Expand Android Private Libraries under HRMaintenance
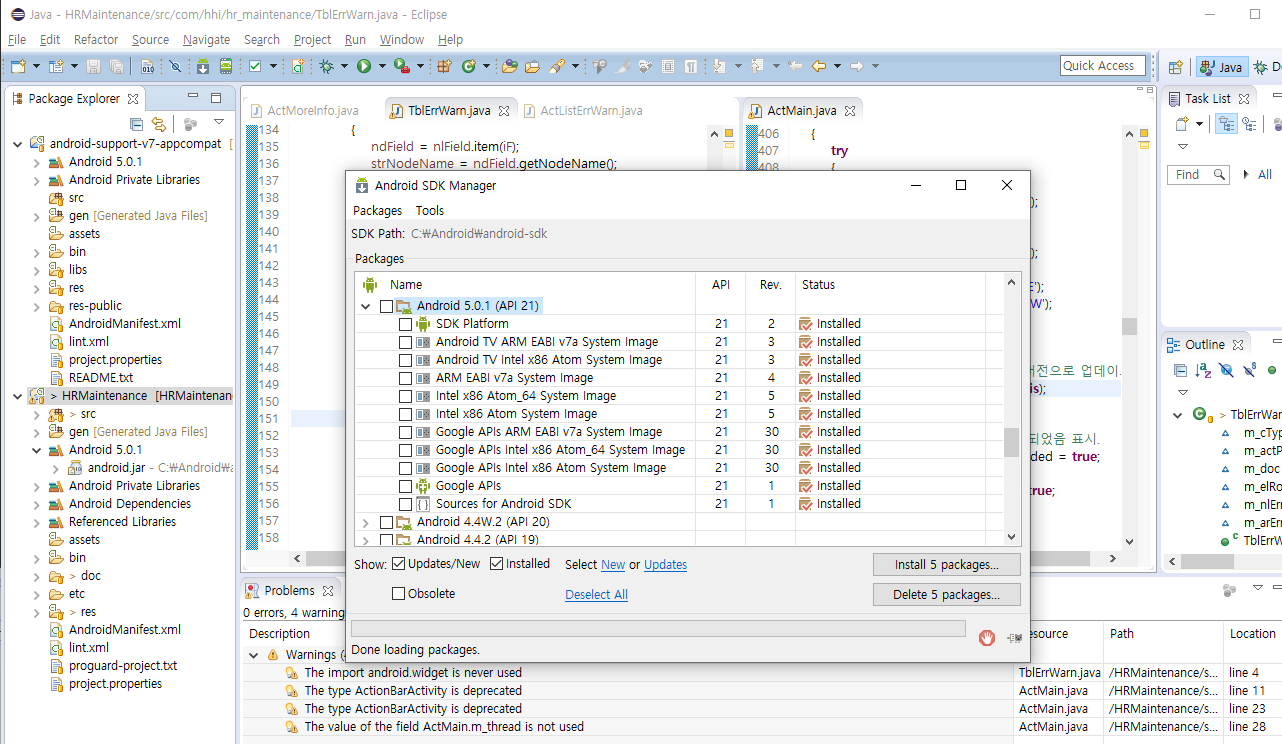 coord(36,486)
